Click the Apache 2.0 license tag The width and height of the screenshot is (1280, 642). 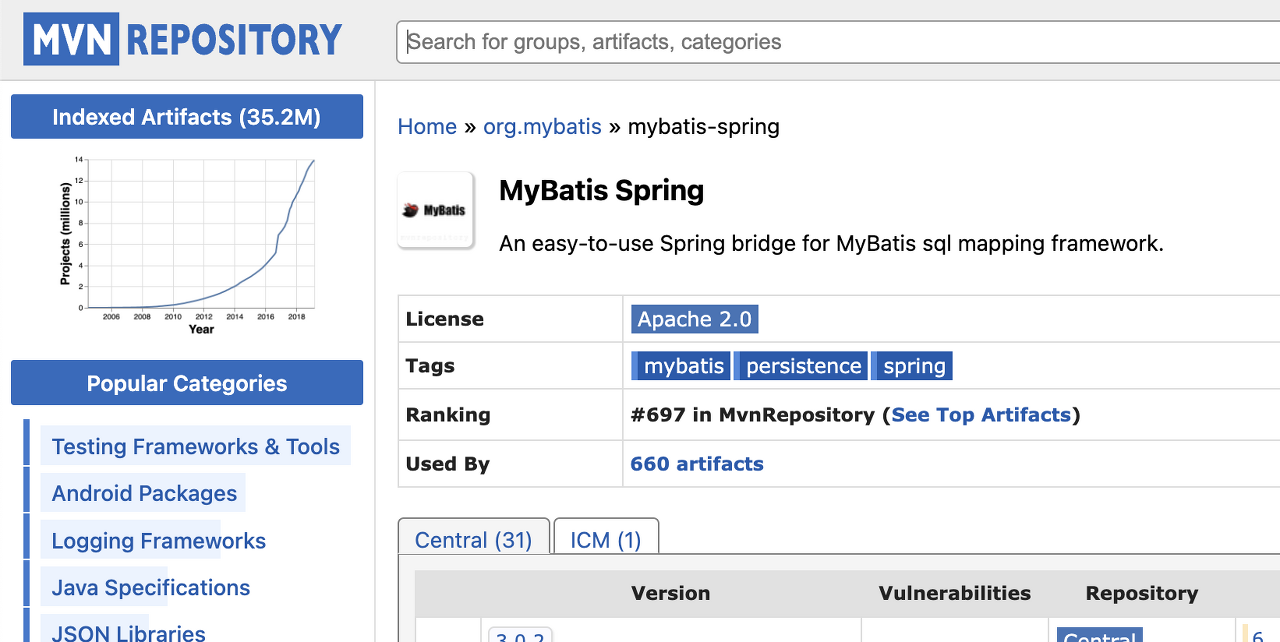tap(695, 319)
